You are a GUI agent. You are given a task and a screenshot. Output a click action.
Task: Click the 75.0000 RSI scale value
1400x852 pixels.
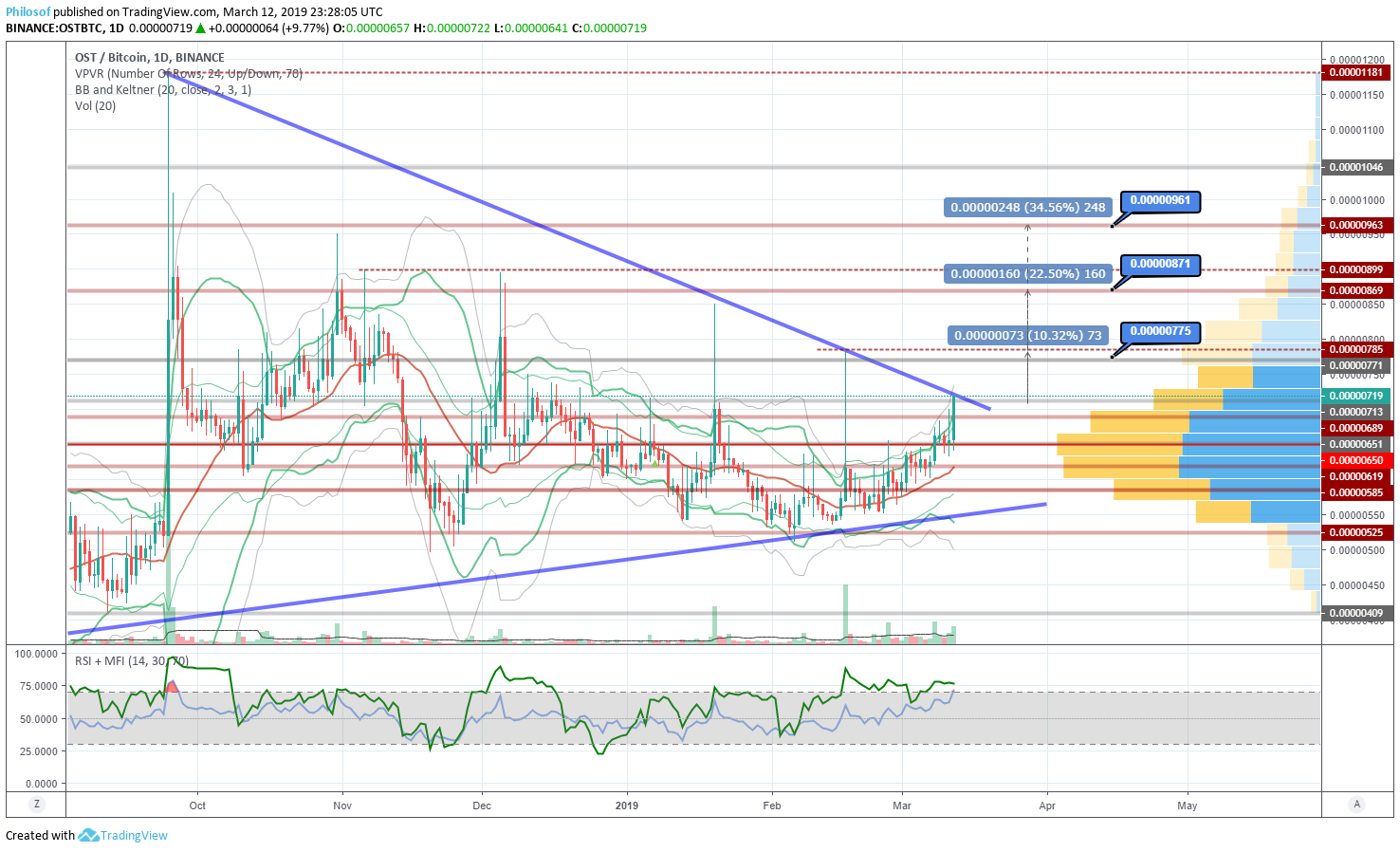38,686
